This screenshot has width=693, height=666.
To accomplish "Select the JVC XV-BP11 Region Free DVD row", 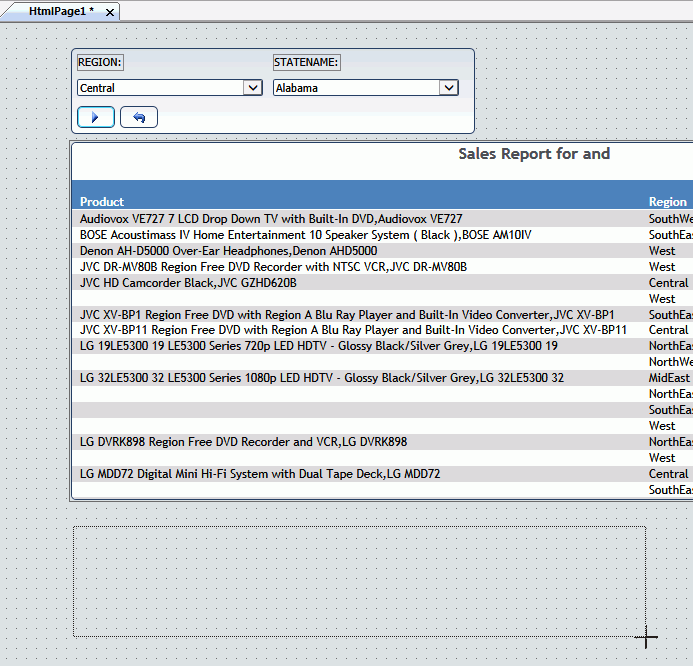I will (x=382, y=330).
